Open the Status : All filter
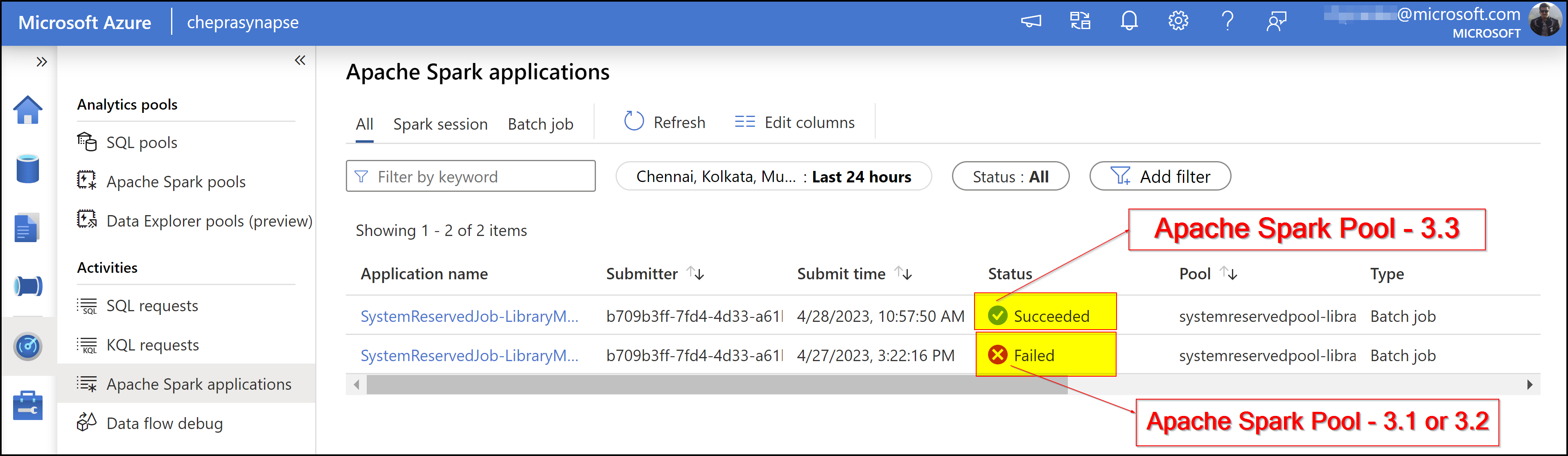 click(1011, 176)
